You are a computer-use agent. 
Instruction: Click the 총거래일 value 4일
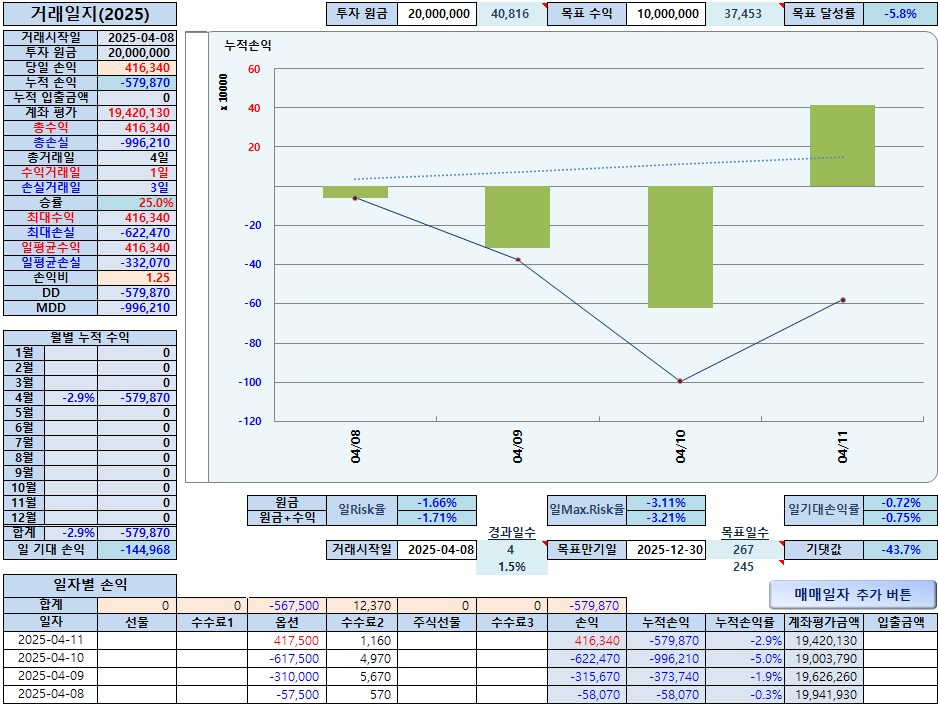pyautogui.click(x=137, y=157)
